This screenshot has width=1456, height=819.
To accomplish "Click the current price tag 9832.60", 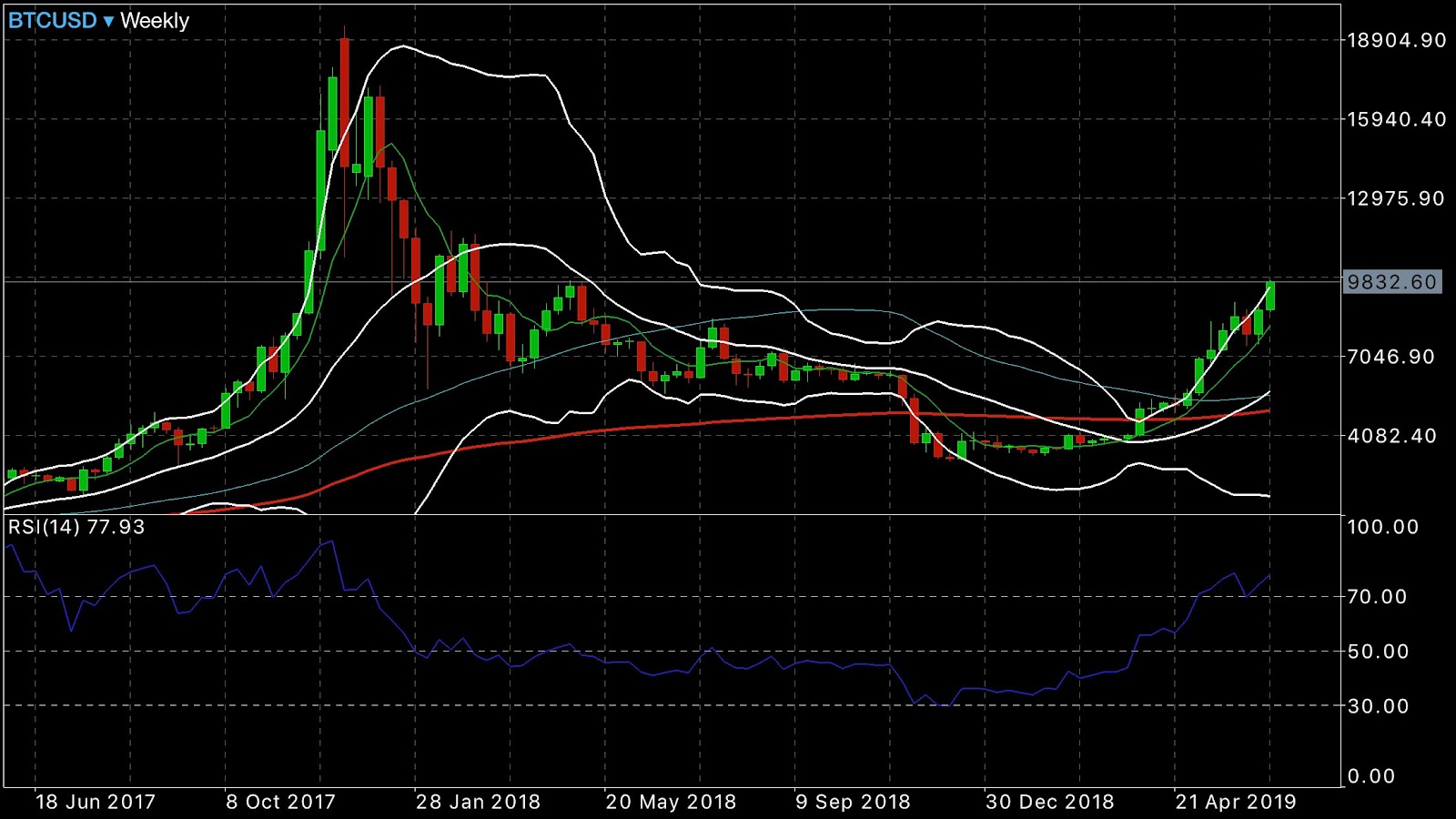I will point(1392,282).
